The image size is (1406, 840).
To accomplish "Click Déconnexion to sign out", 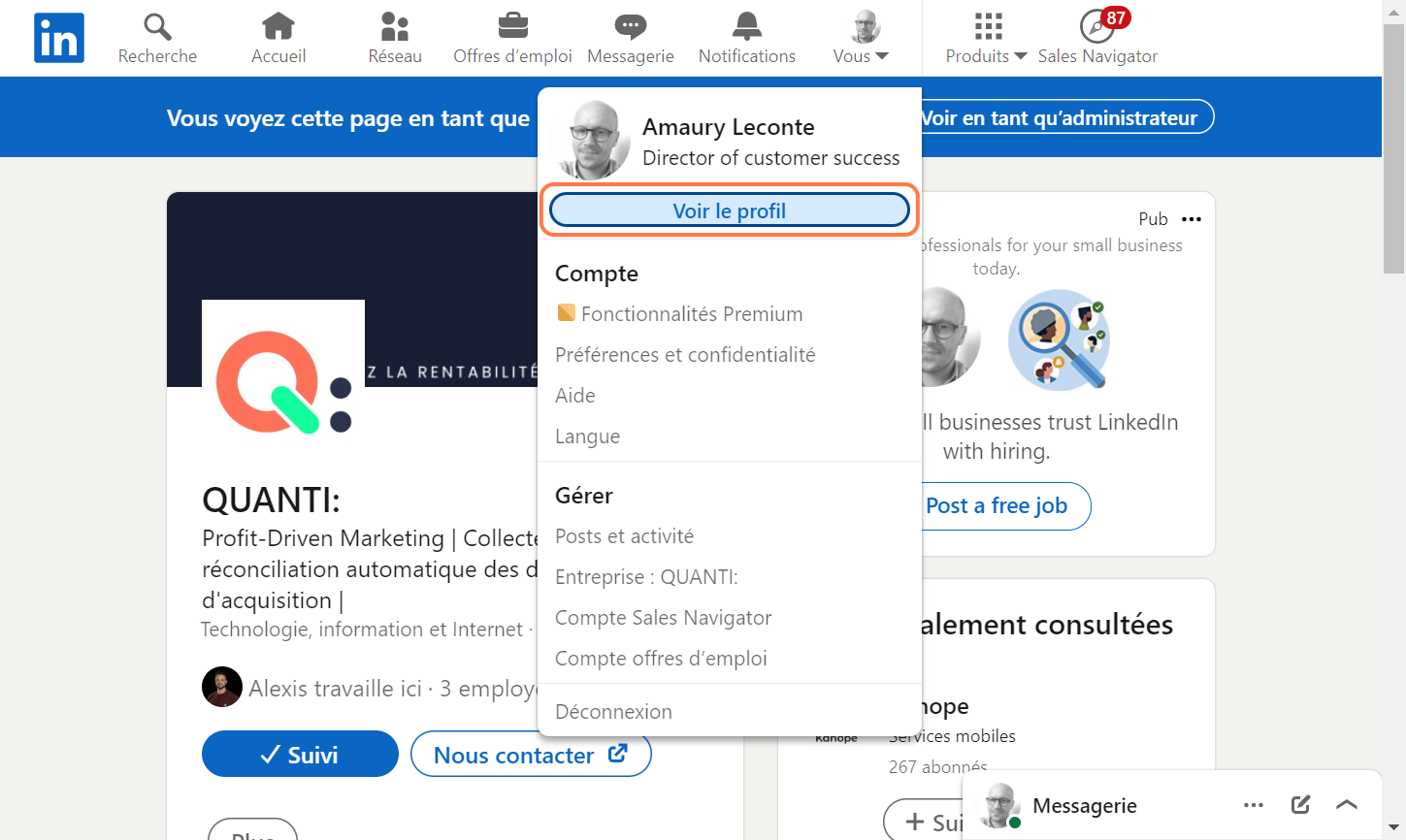I will point(613,712).
